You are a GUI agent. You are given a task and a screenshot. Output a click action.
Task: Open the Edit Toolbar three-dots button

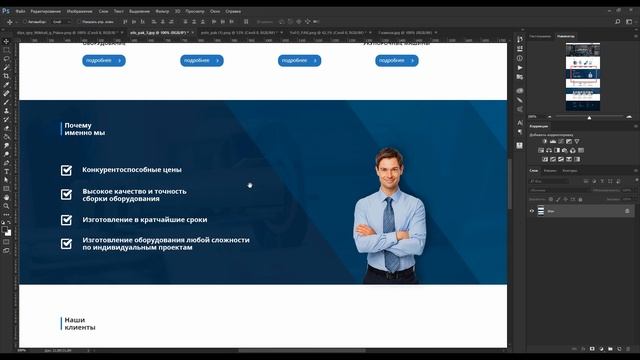coord(6,214)
